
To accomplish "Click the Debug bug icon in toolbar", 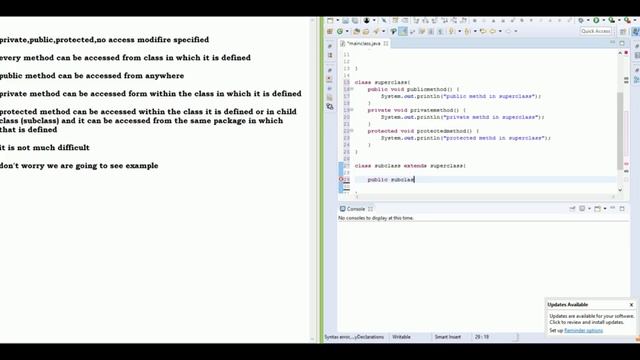I will (x=580, y=20).
